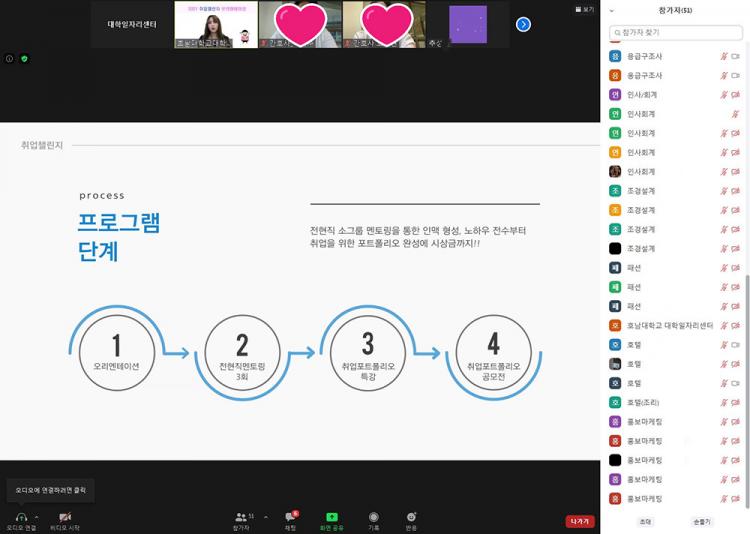Click the green share screen icon
The height and width of the screenshot is (534, 750).
(x=332, y=516)
